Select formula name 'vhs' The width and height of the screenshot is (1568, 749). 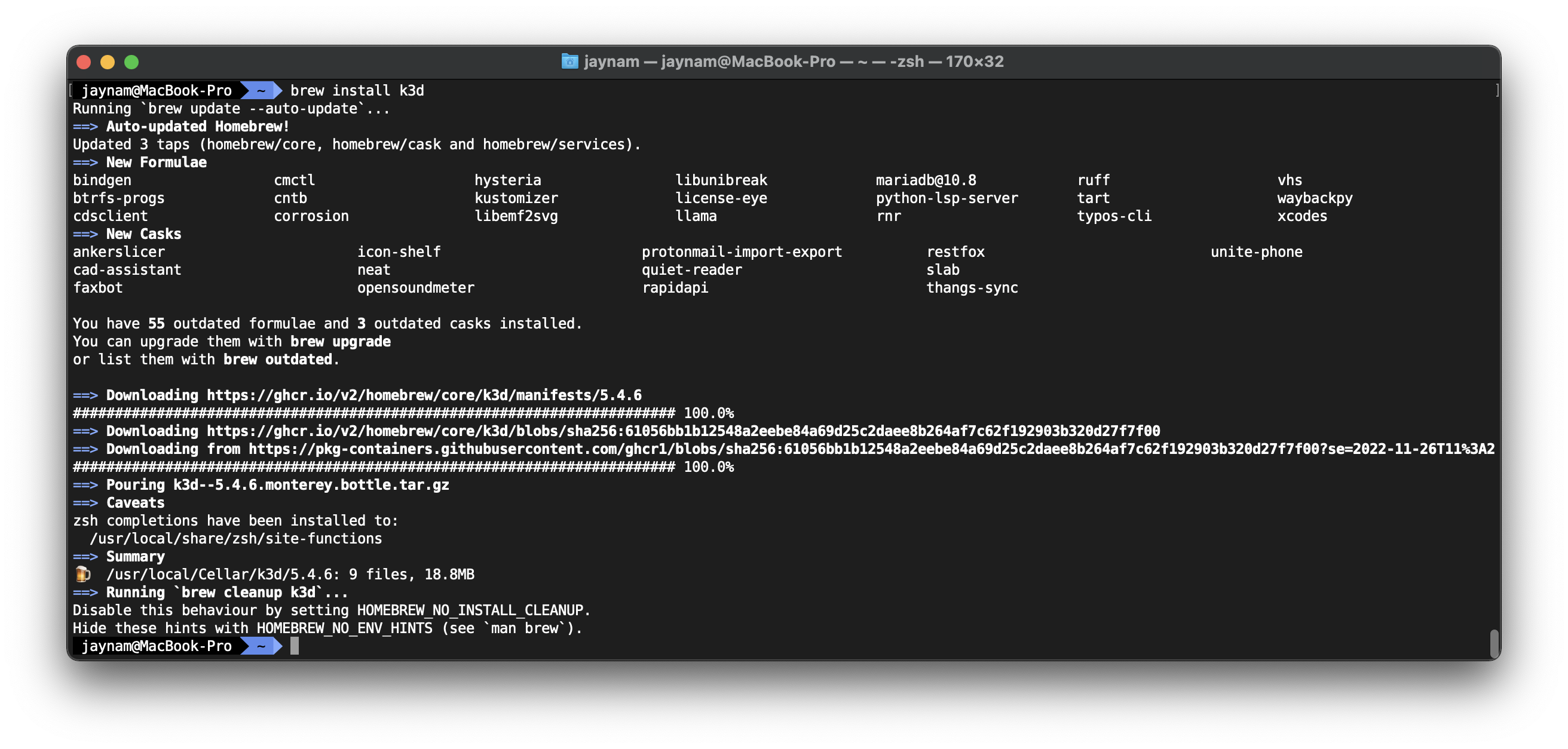coord(1290,180)
